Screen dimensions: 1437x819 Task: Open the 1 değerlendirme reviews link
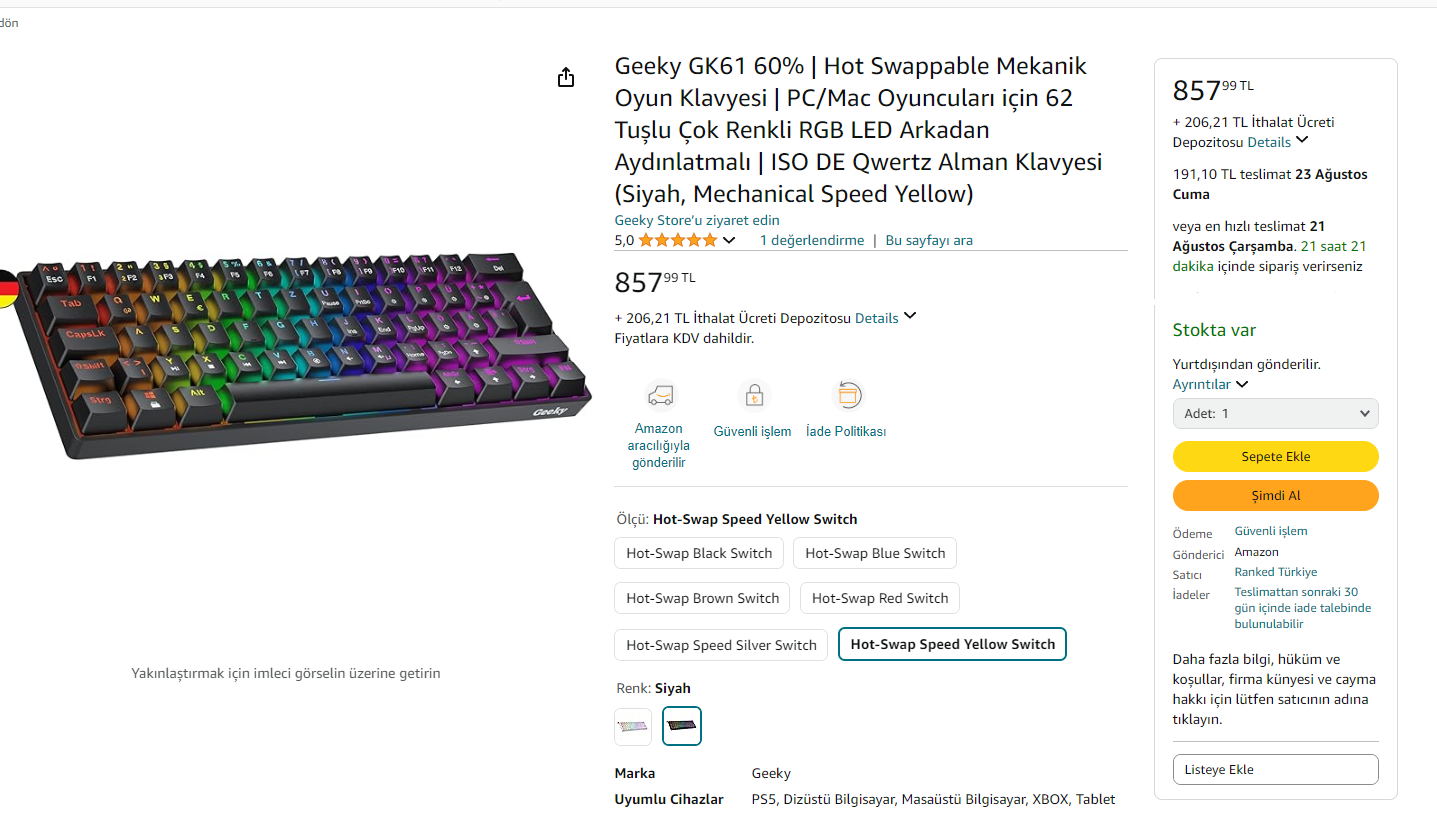point(812,240)
